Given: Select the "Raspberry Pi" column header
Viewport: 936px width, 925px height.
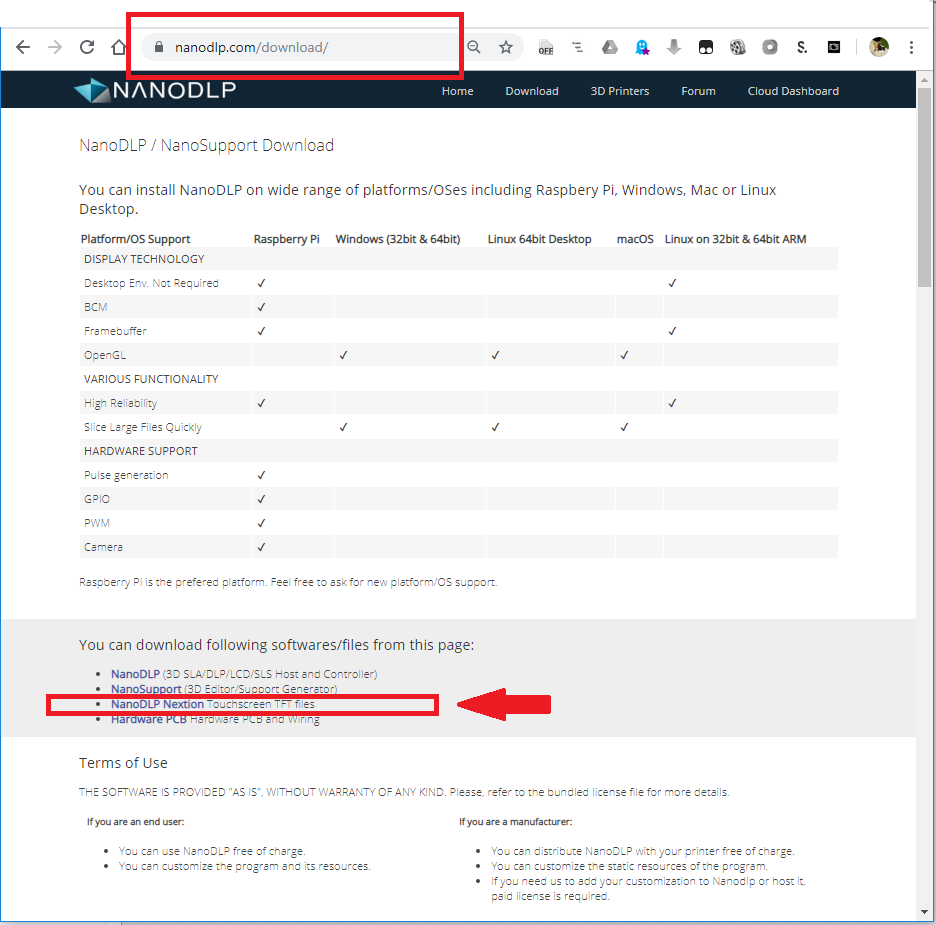Looking at the screenshot, I should (x=287, y=239).
